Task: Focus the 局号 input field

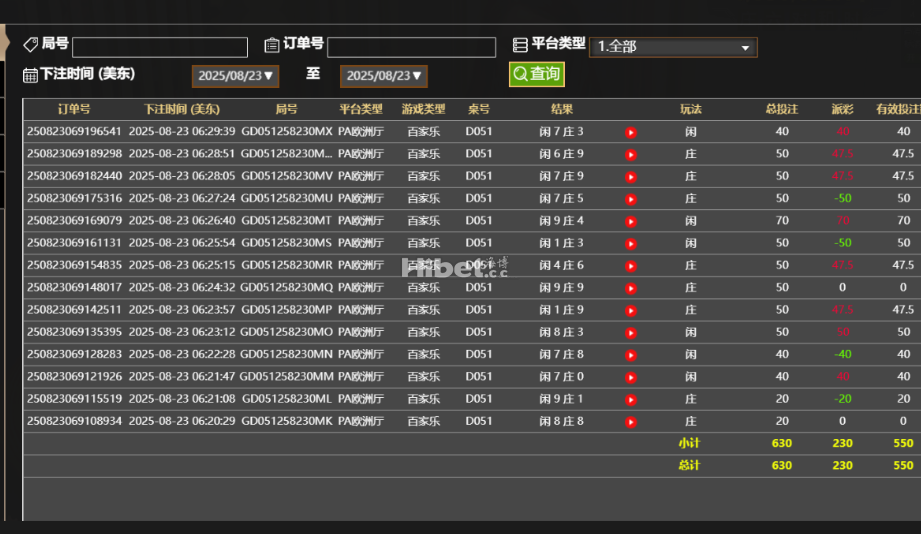Action: [160, 47]
